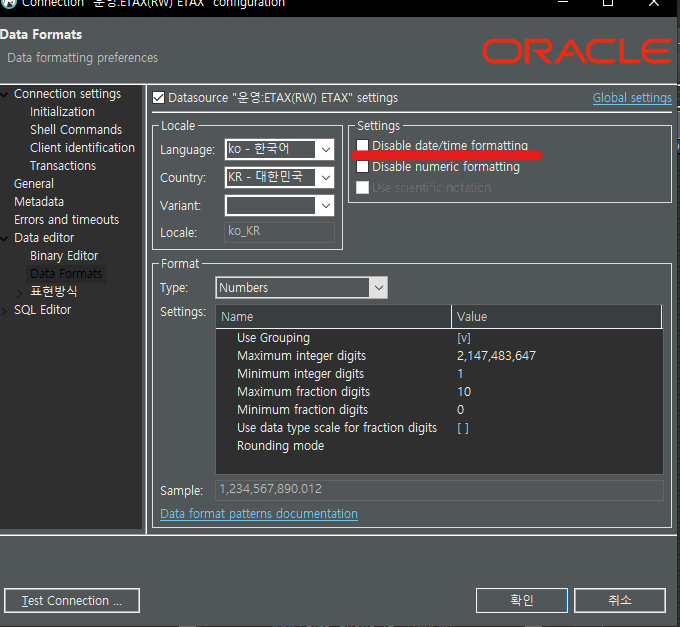Cancel with the 취소 button
This screenshot has width=680, height=627.
click(x=620, y=601)
